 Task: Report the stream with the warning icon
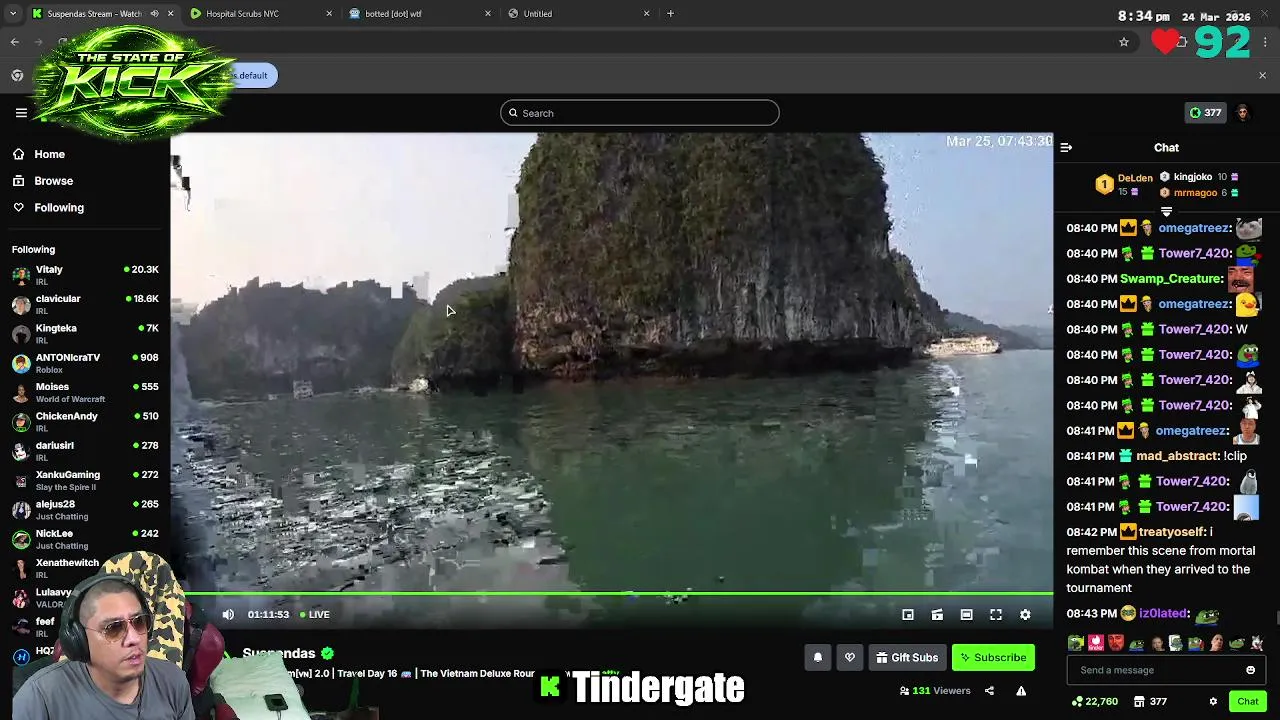(x=1021, y=691)
